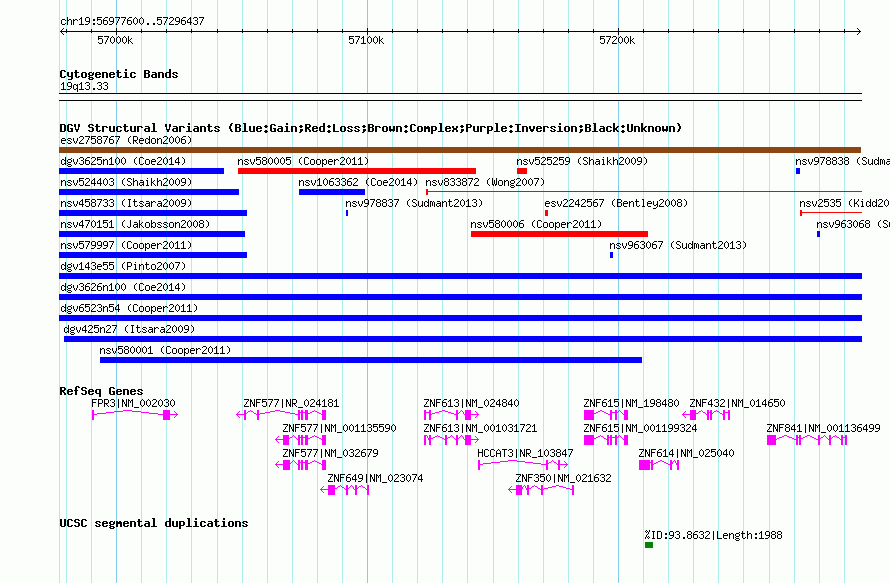
Task: Click the 57000k ruler position label
Action: click(x=115, y=40)
